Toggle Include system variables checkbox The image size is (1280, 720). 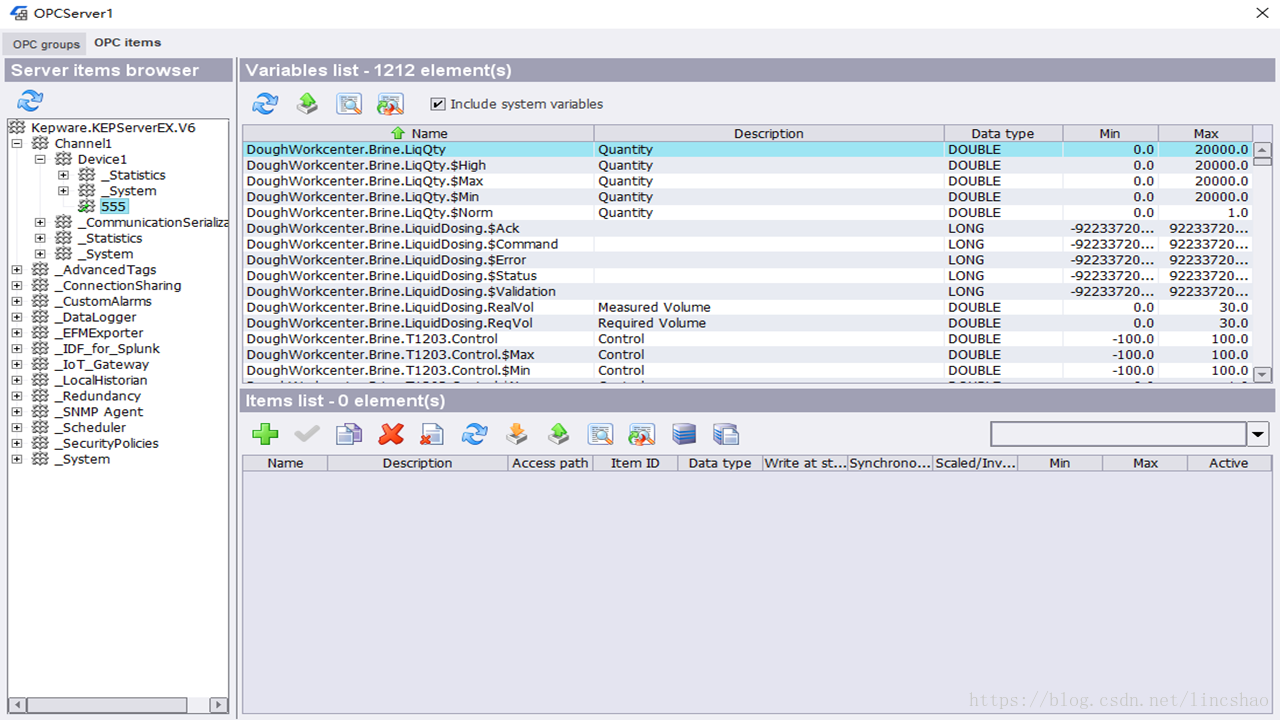[x=437, y=104]
